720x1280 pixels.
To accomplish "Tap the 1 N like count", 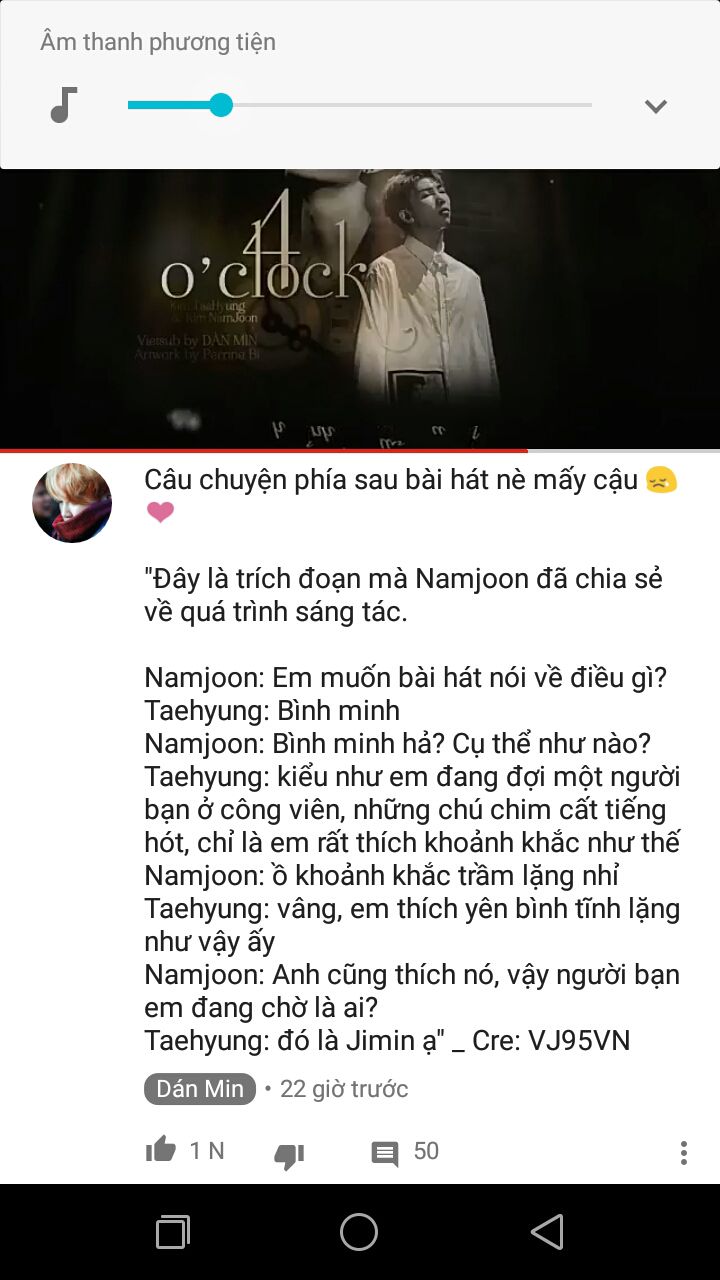I will (x=207, y=1151).
